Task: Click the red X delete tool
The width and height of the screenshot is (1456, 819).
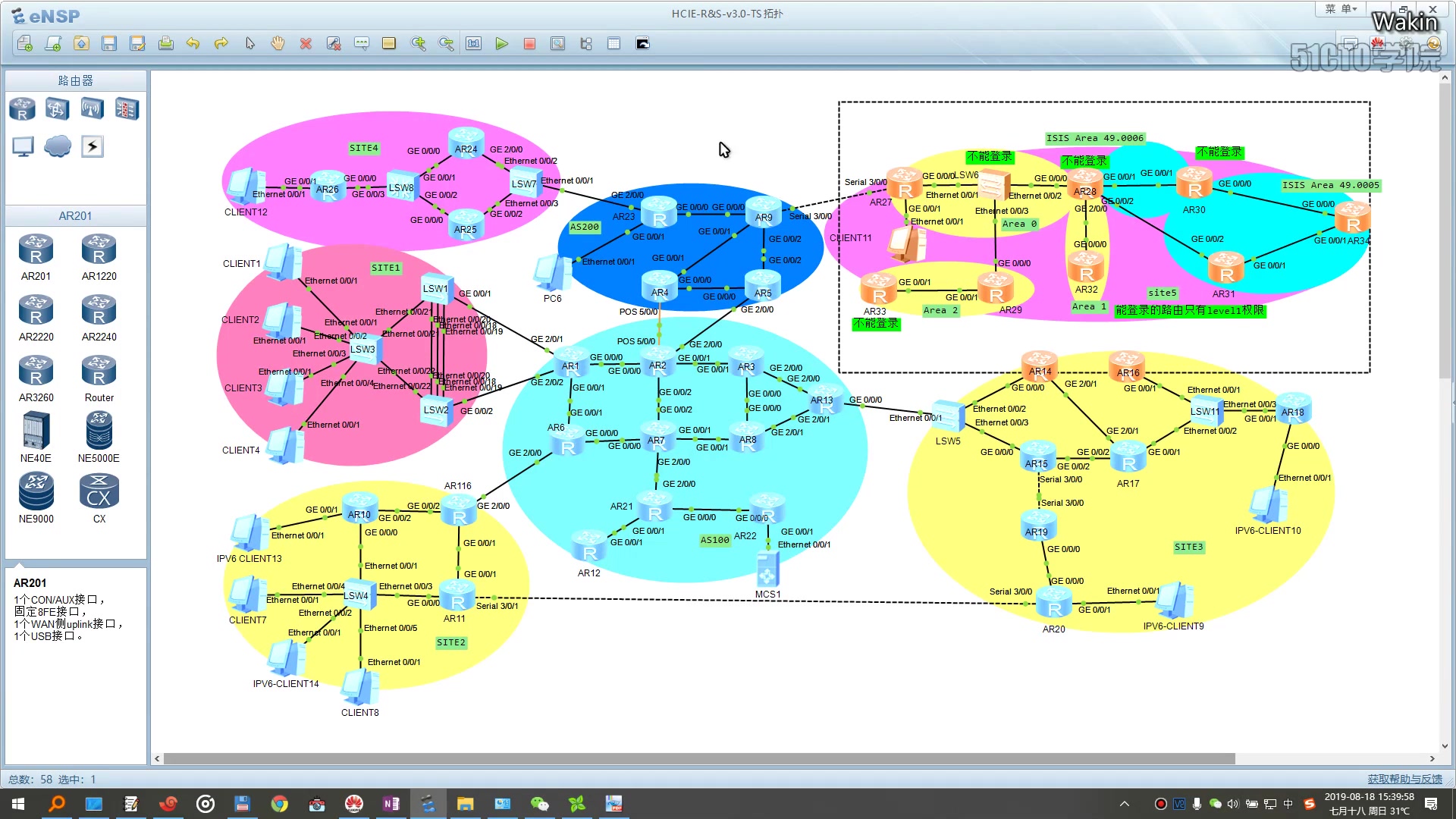Action: [x=306, y=44]
